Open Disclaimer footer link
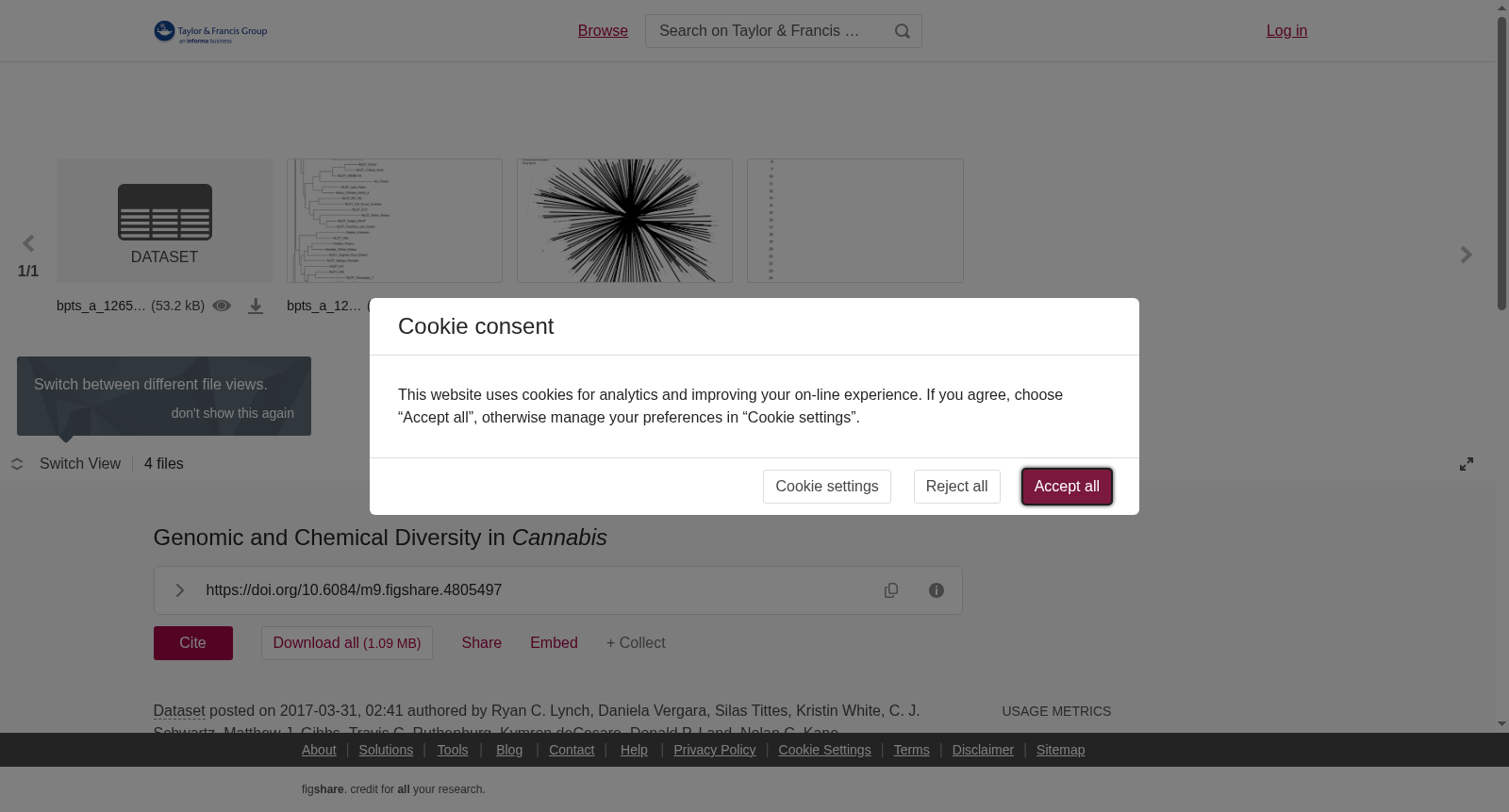This screenshot has height=812, width=1509. click(983, 750)
